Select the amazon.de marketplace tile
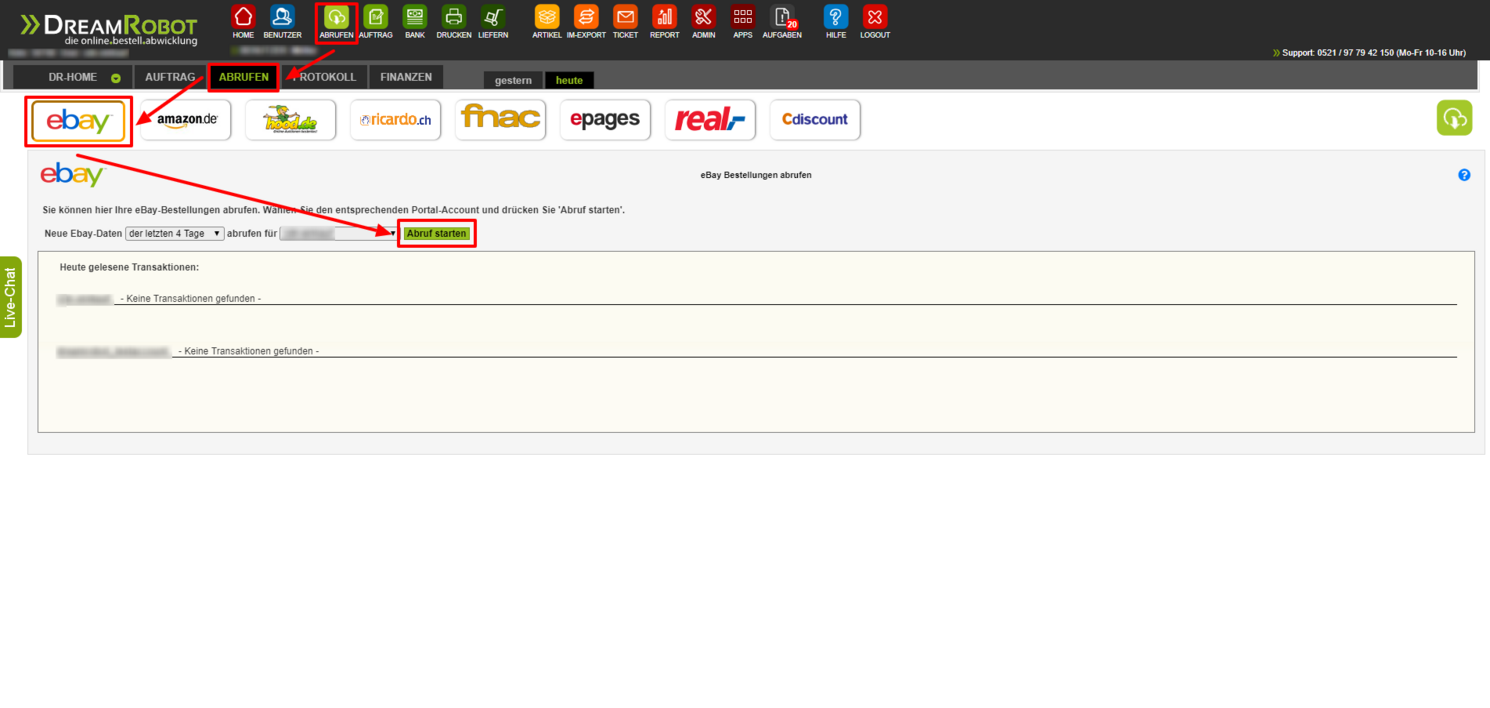The width and height of the screenshot is (1490, 708). (186, 120)
